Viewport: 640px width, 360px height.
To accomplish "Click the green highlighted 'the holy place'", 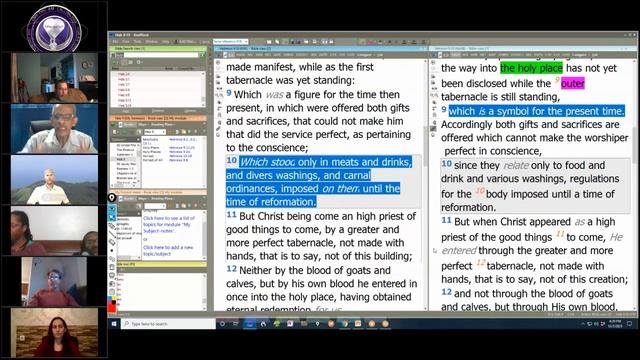I will 531,68.
